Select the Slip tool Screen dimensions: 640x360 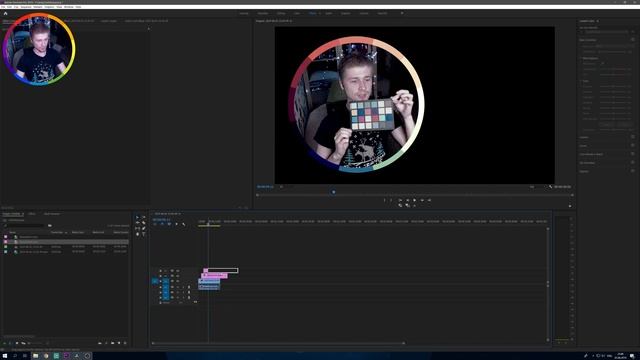point(138,229)
